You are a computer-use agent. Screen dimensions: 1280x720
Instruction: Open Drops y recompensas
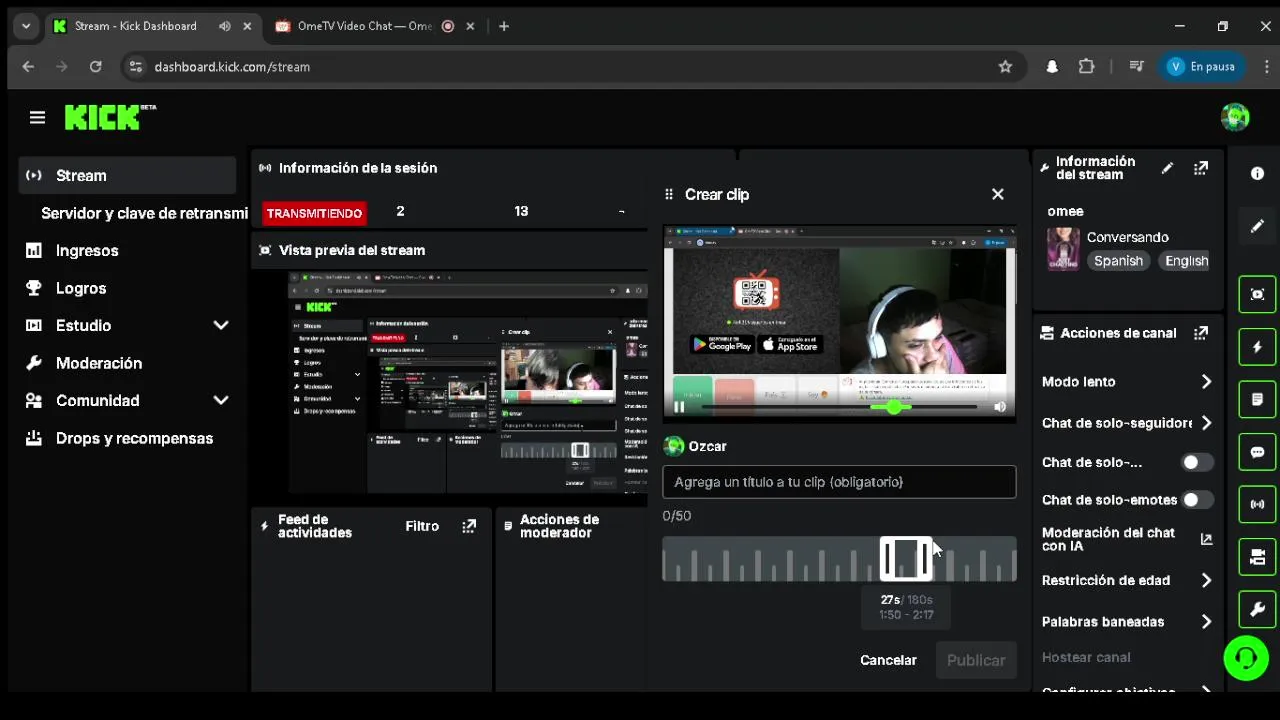coord(134,438)
